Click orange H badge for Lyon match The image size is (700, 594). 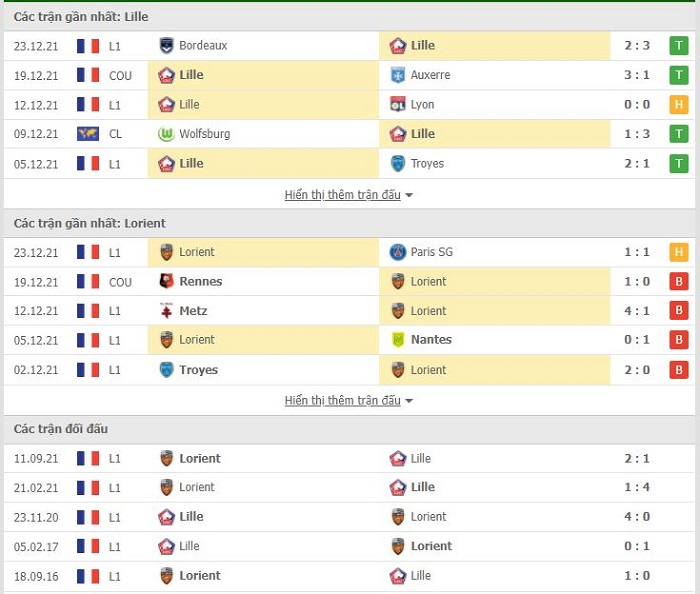[x=679, y=105]
